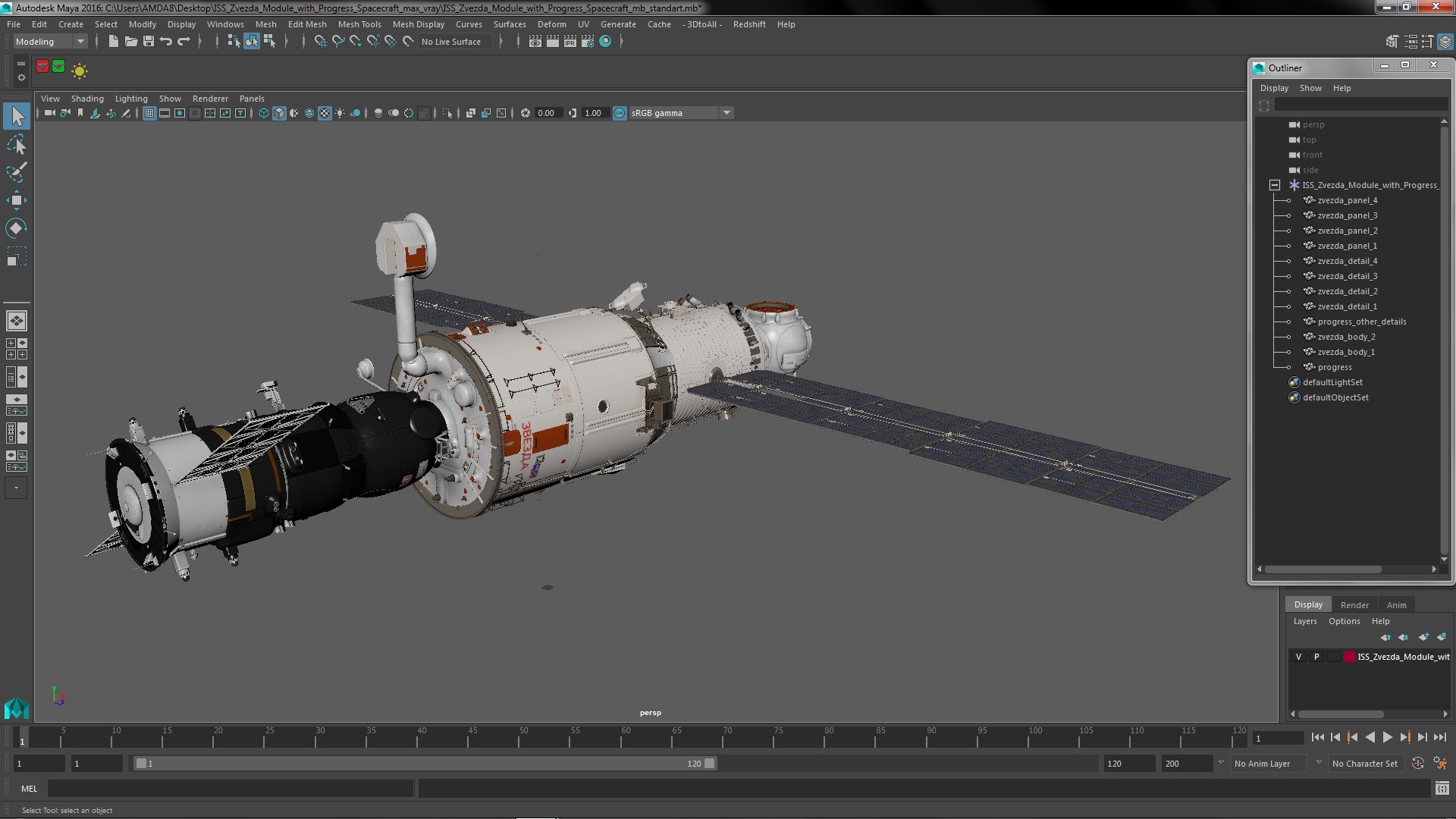Toggle viewport grid display icon

click(x=149, y=113)
